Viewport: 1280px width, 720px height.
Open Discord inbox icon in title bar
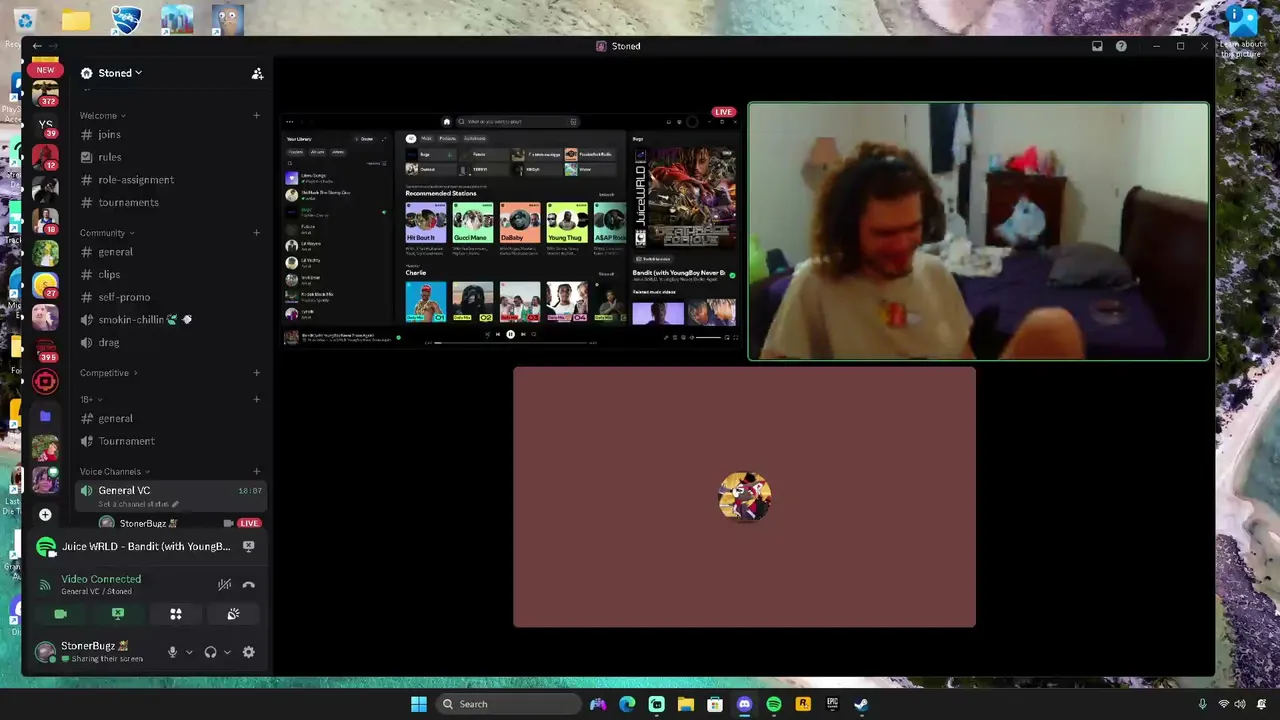click(1097, 46)
